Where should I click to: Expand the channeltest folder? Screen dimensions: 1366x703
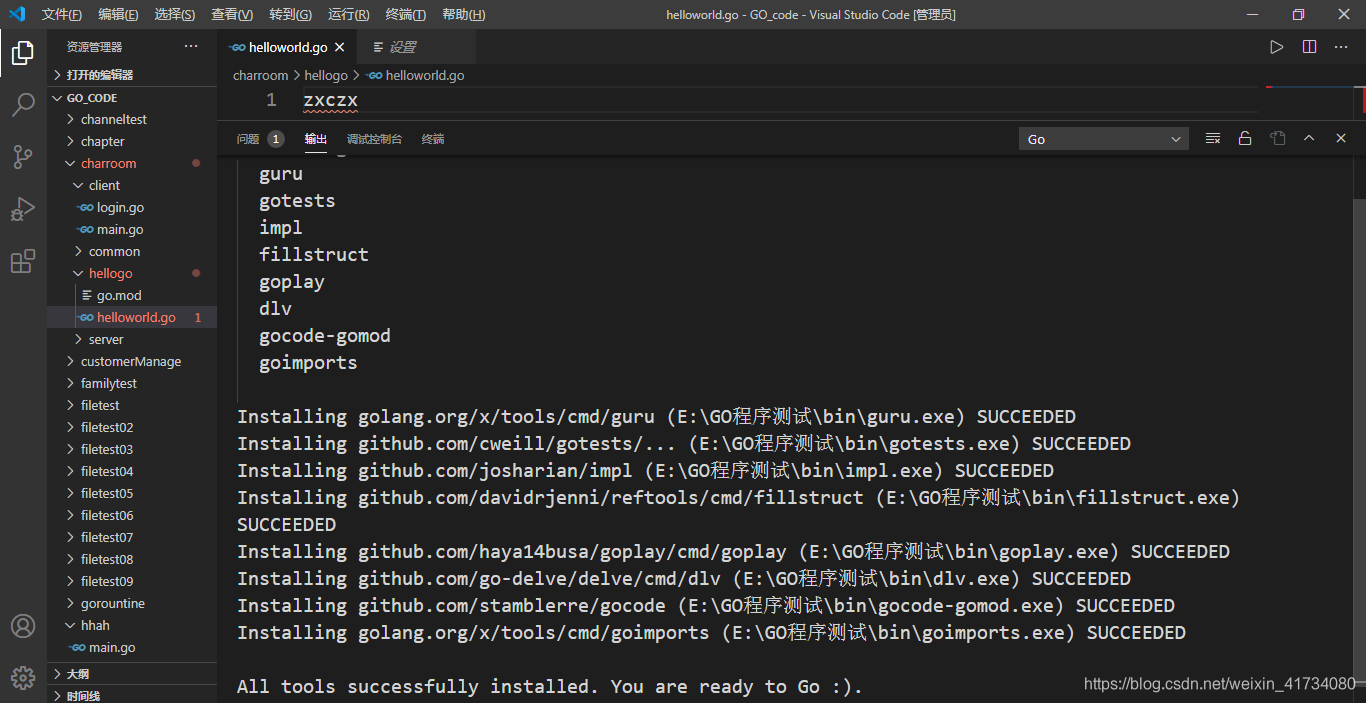132,119
